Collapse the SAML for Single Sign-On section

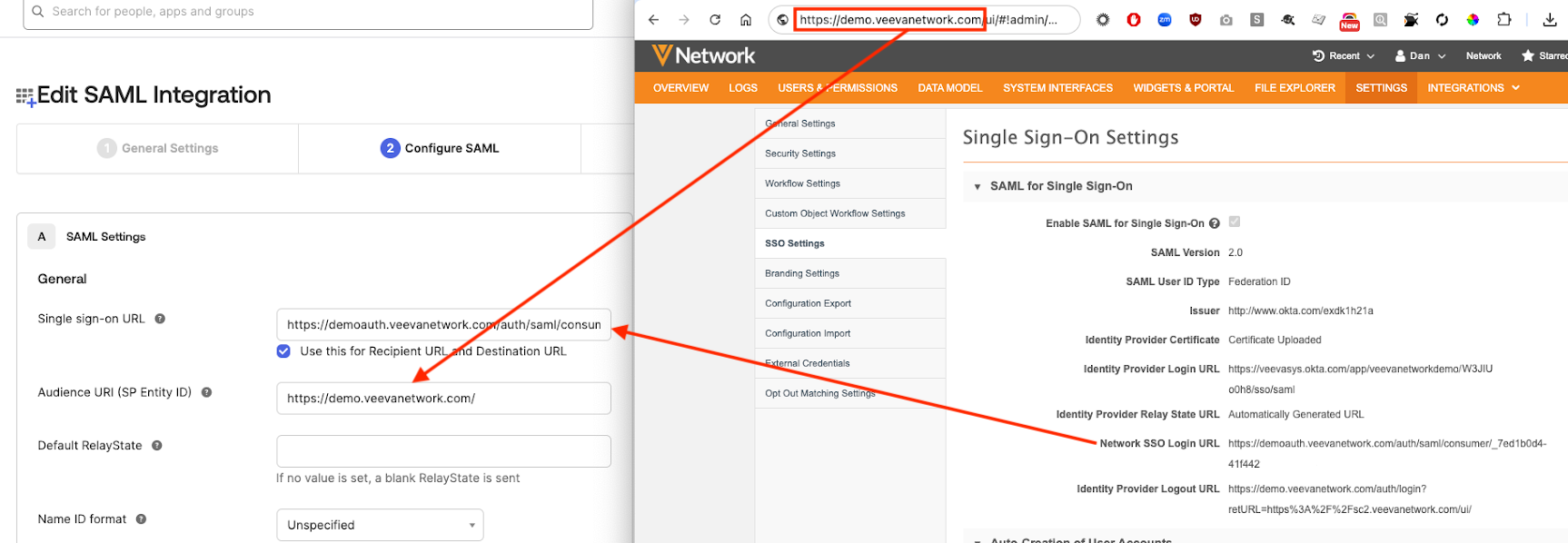(978, 187)
